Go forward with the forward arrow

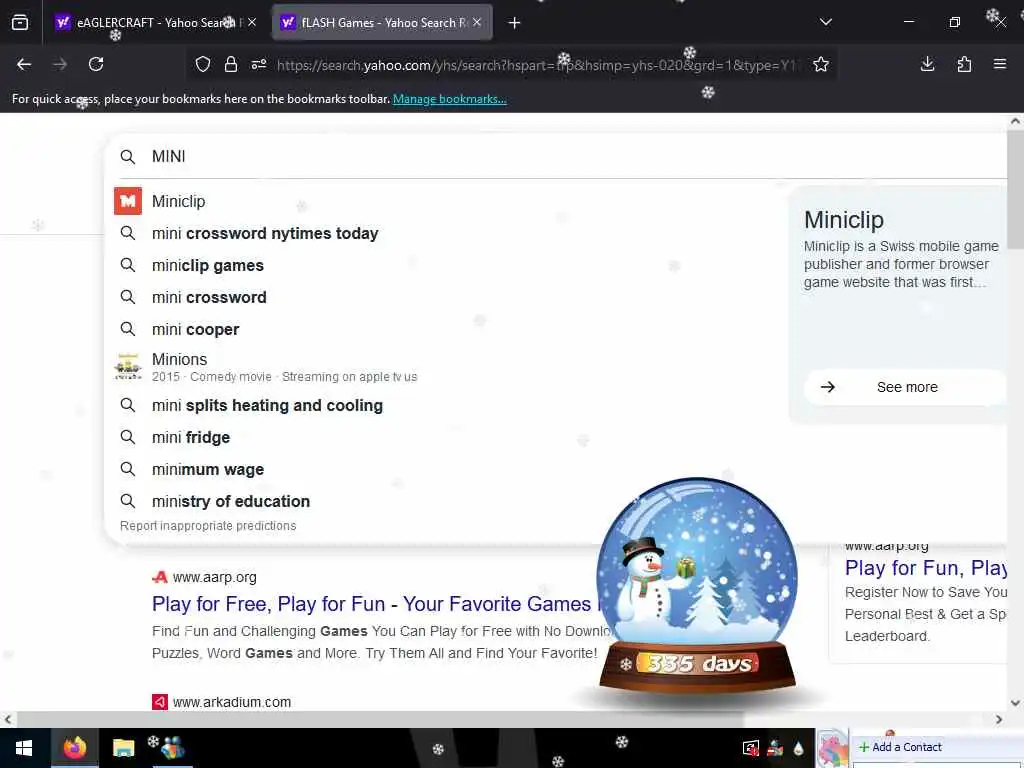(x=60, y=64)
